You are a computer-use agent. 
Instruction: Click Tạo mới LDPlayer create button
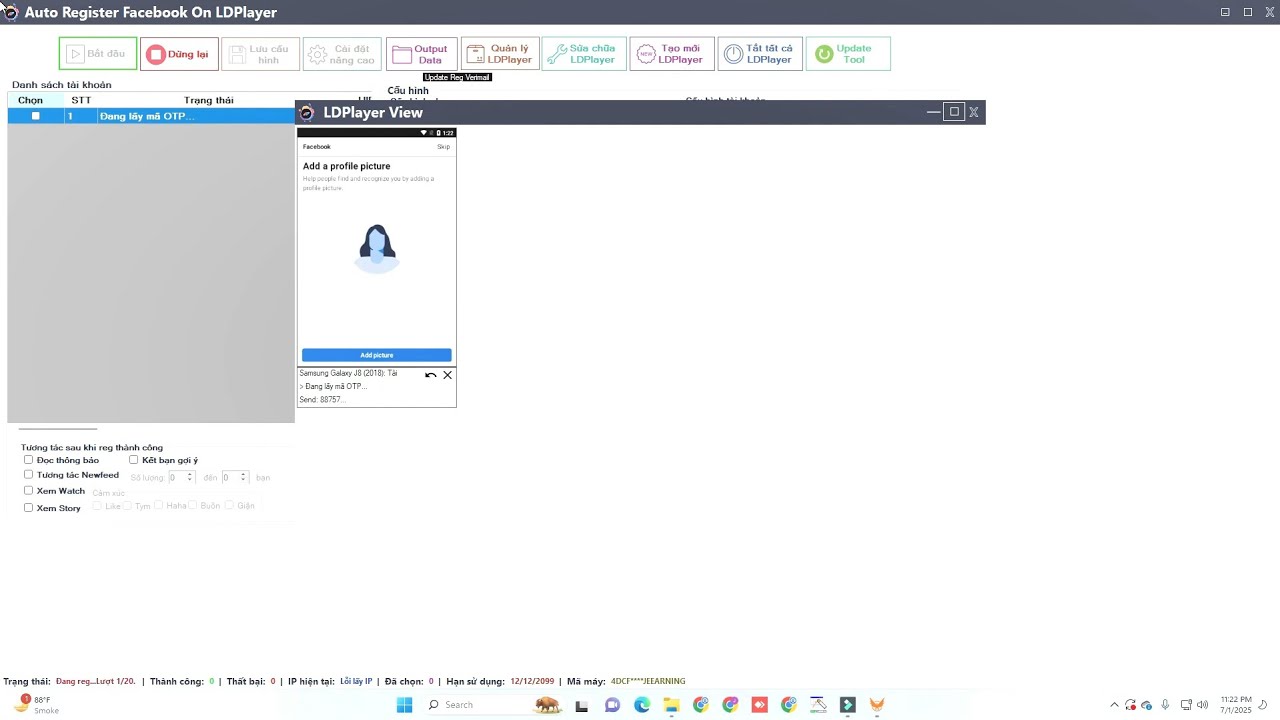coord(672,54)
